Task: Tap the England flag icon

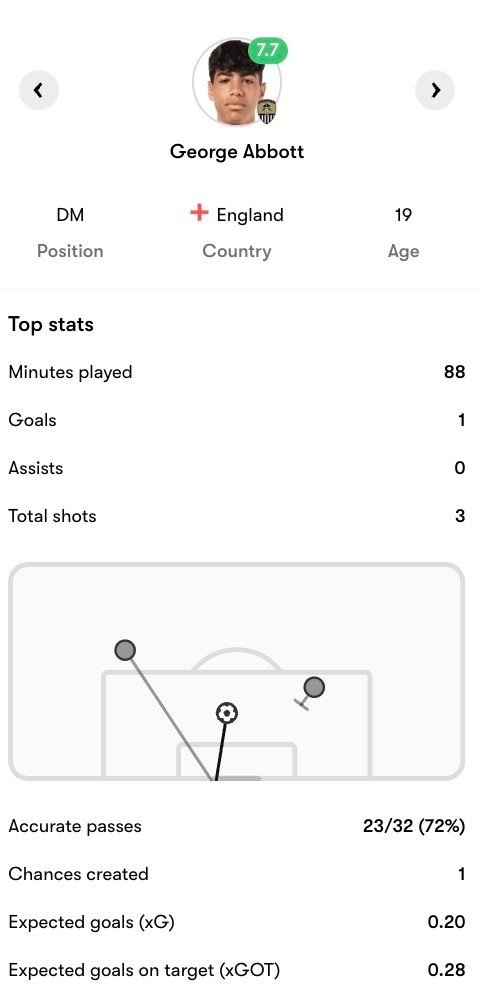Action: (x=200, y=214)
